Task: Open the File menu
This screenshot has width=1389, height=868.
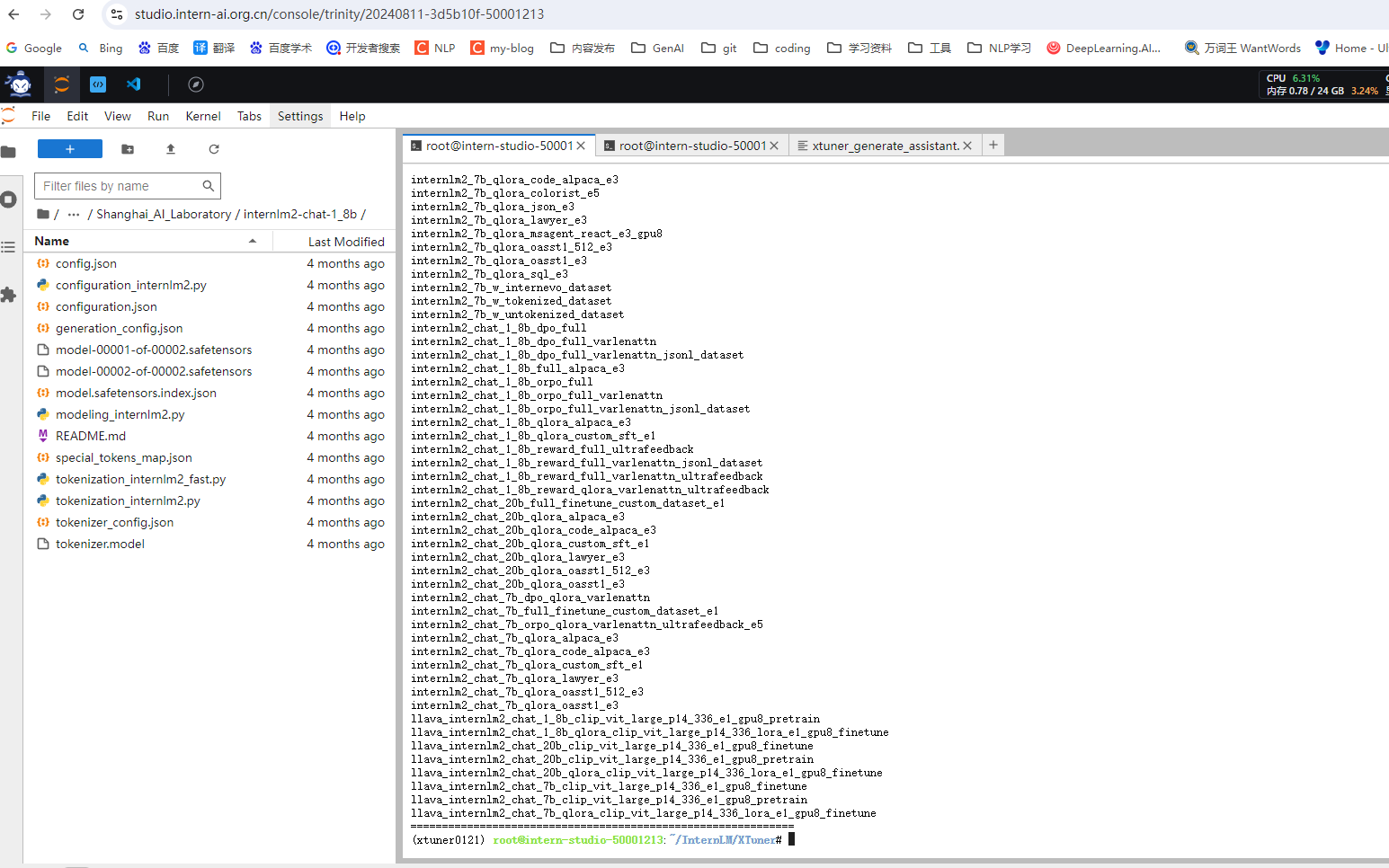Action: (41, 116)
